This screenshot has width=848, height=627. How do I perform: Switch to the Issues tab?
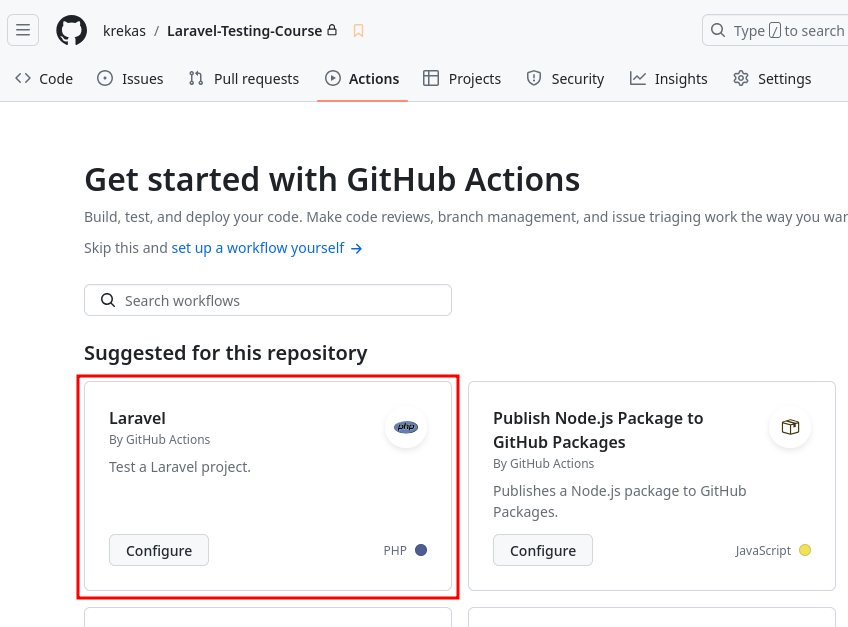click(x=130, y=79)
